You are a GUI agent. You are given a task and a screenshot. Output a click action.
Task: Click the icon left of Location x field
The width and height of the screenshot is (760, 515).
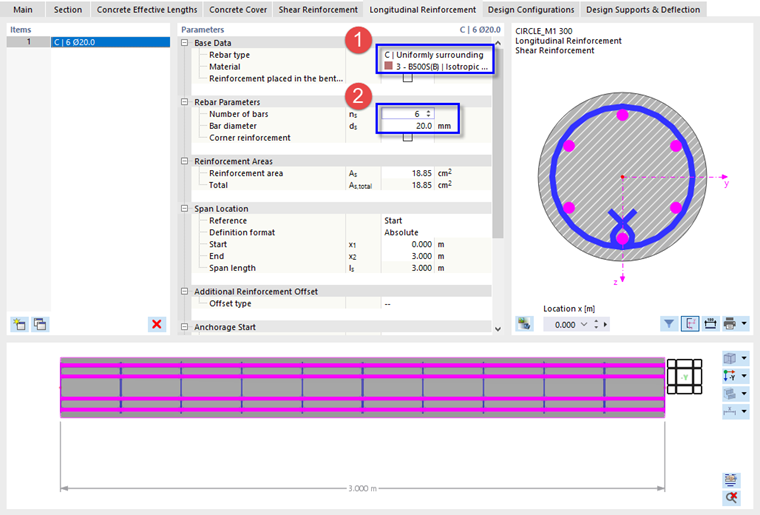pyautogui.click(x=524, y=324)
